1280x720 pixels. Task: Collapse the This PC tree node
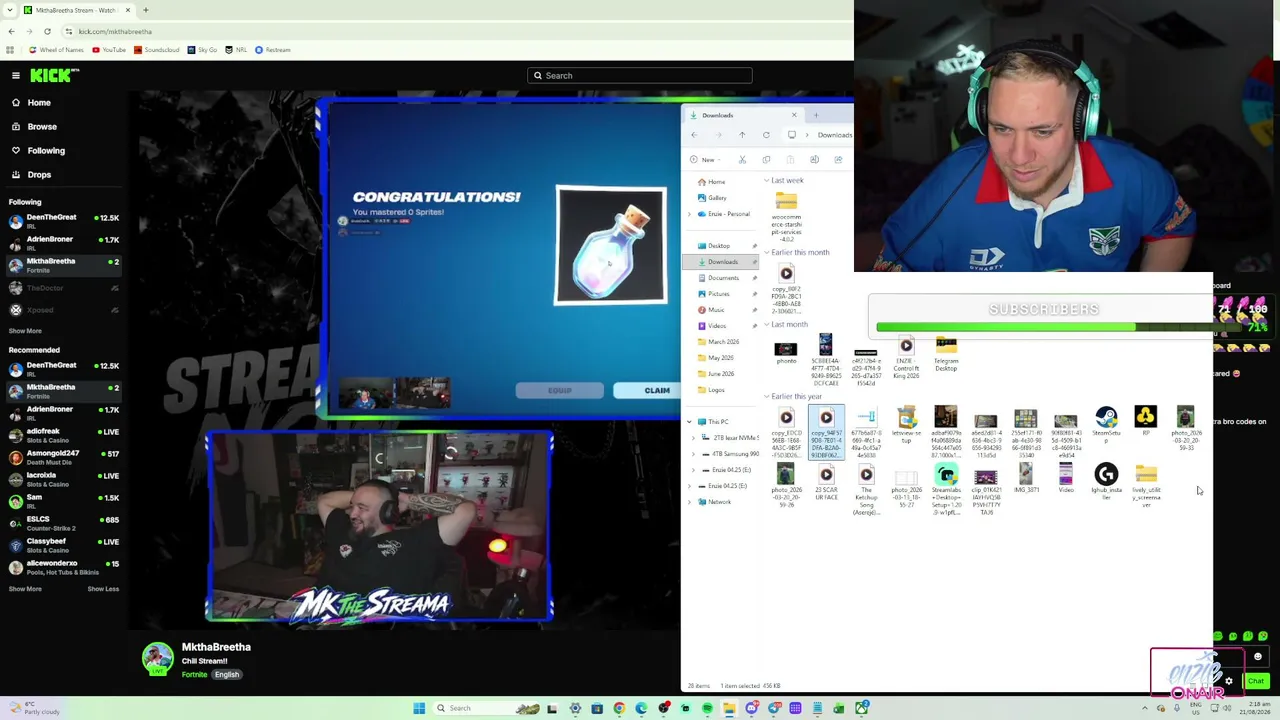point(689,422)
